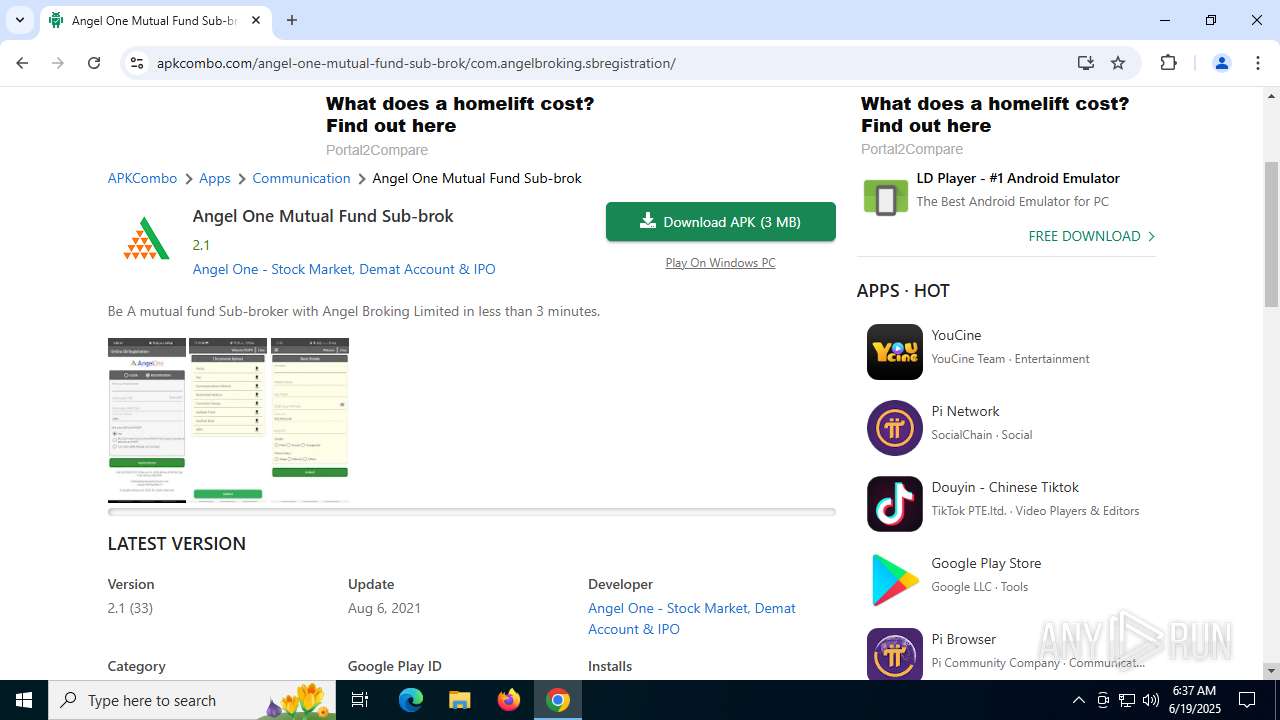This screenshot has height=720, width=1280.
Task: Open the Pi Browser app icon
Action: 895,654
